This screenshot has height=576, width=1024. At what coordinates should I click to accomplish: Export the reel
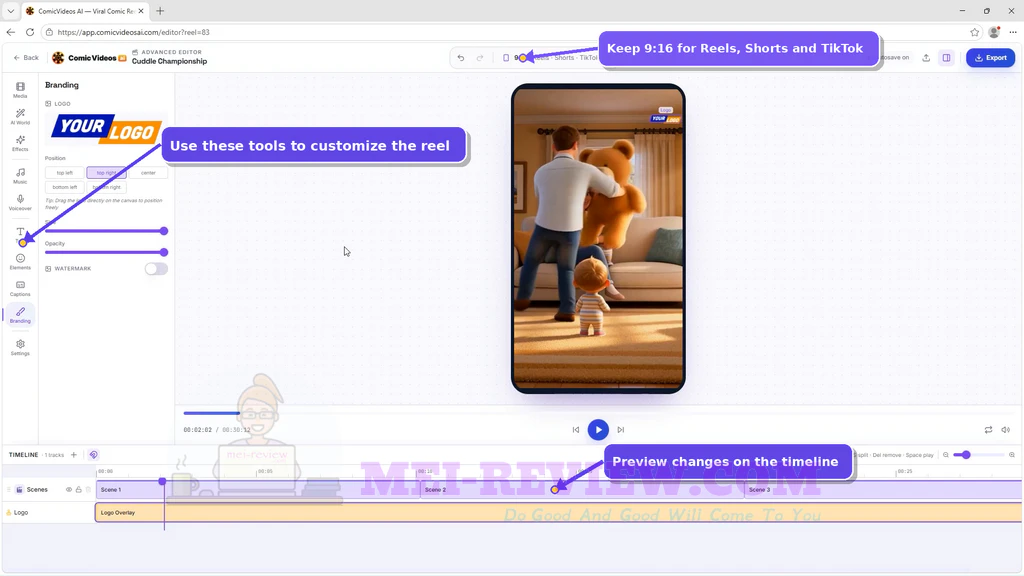(990, 57)
